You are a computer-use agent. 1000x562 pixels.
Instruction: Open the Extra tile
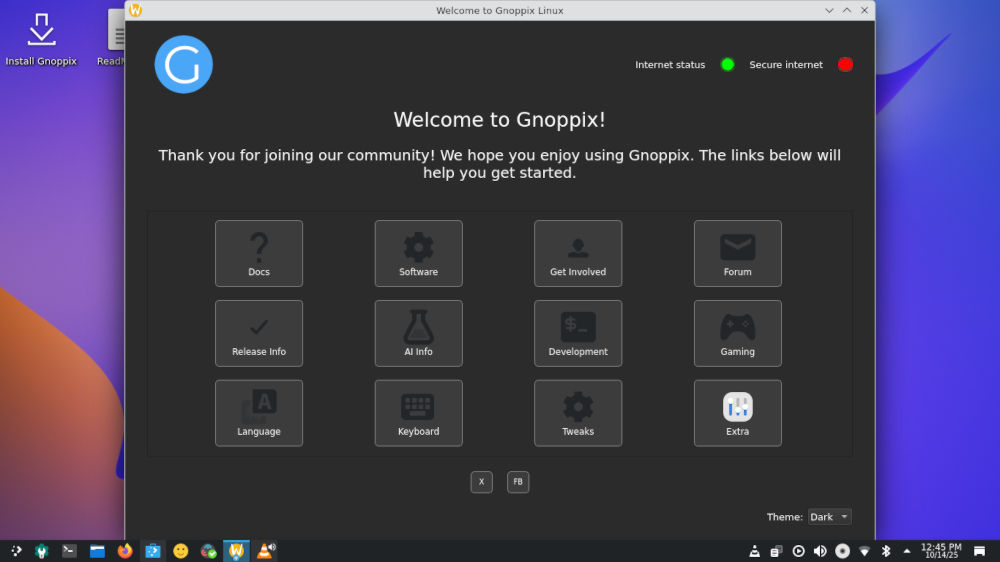[x=737, y=413]
